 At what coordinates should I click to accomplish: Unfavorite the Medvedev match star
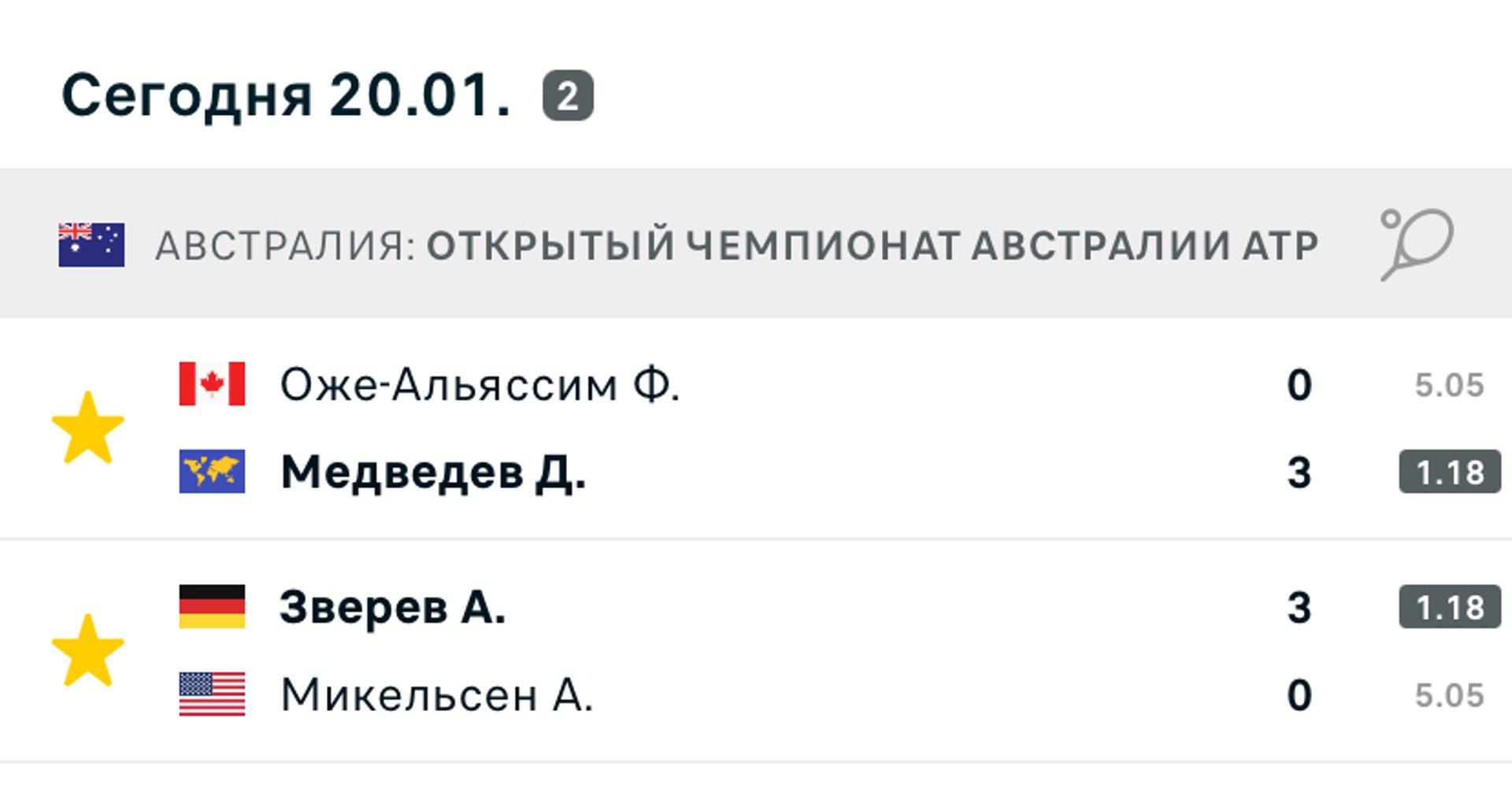point(88,427)
